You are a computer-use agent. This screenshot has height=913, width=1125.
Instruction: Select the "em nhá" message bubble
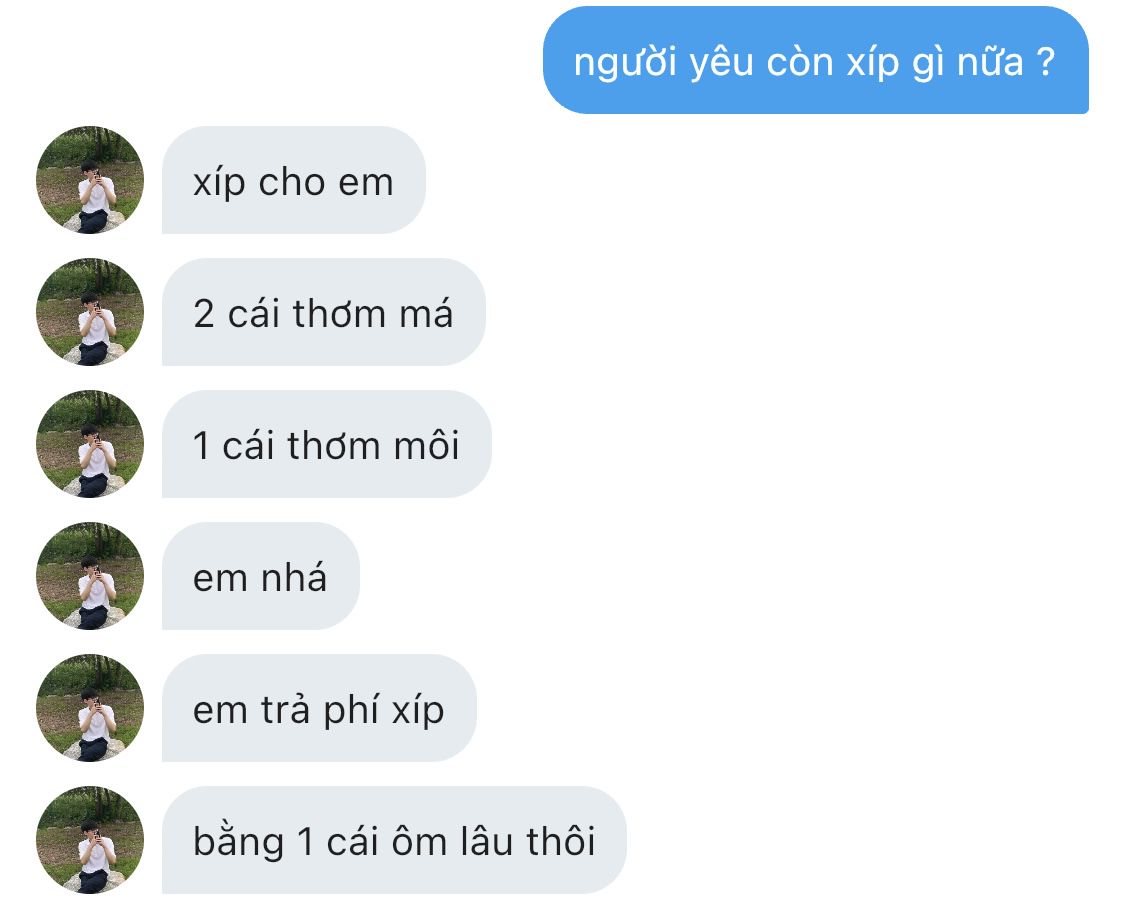pos(261,576)
